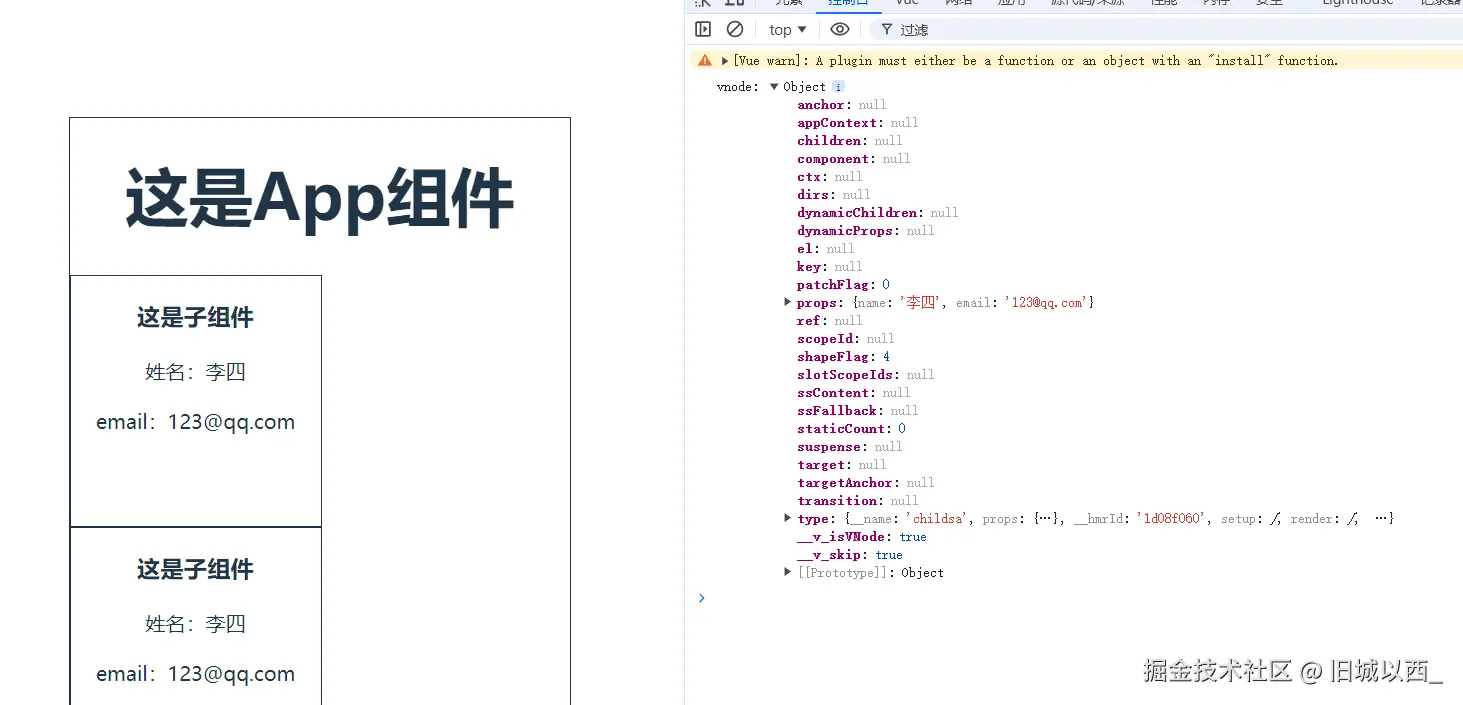Image resolution: width=1463 pixels, height=705 pixels.
Task: Open the top JavaScript context dropdown
Action: (788, 30)
